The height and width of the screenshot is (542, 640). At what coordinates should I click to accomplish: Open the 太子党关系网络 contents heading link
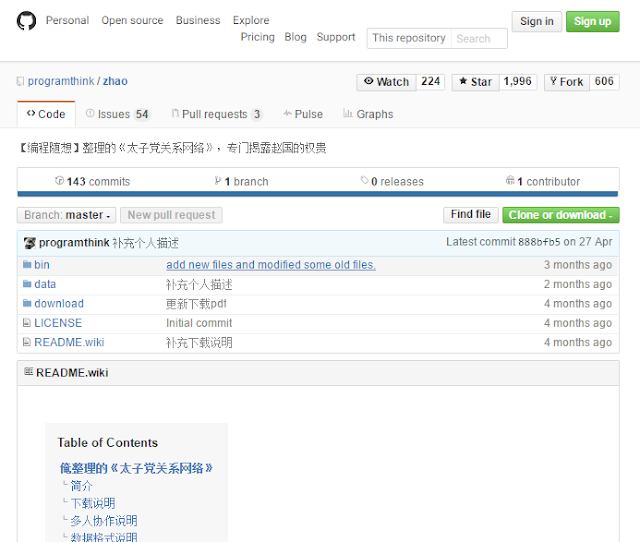click(136, 468)
